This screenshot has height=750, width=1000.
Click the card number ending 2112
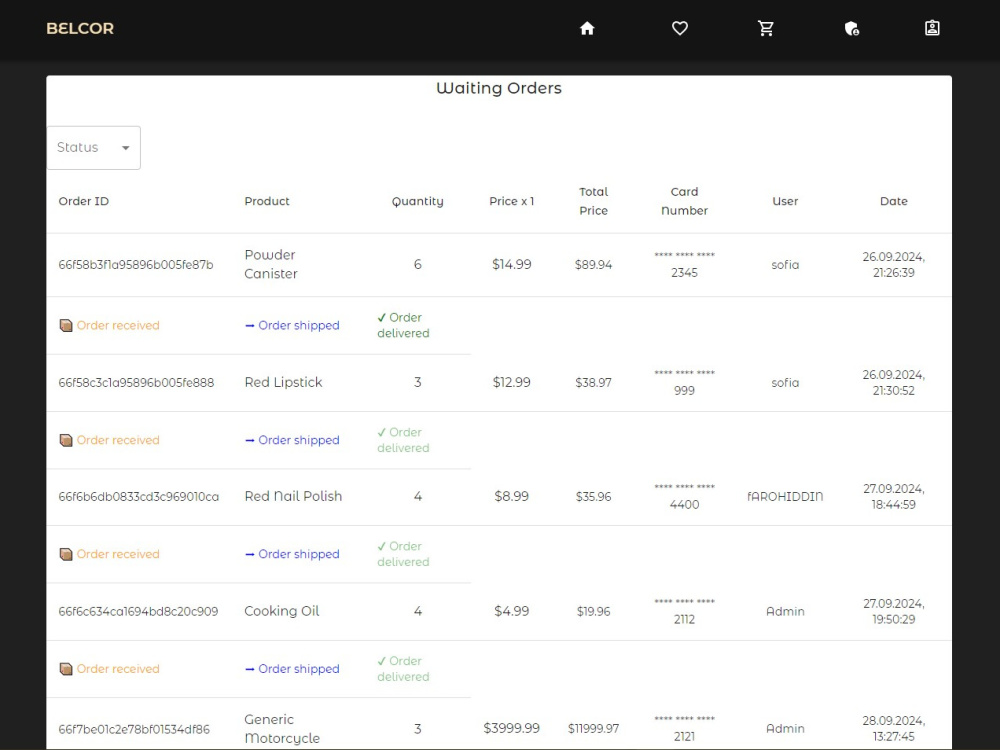click(x=684, y=611)
